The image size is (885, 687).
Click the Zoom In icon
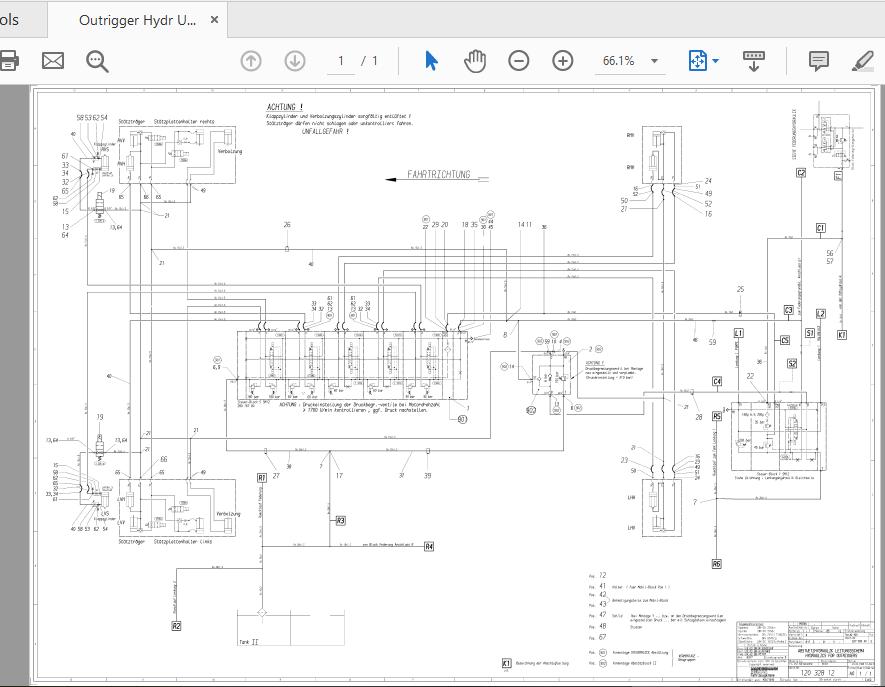pos(562,60)
